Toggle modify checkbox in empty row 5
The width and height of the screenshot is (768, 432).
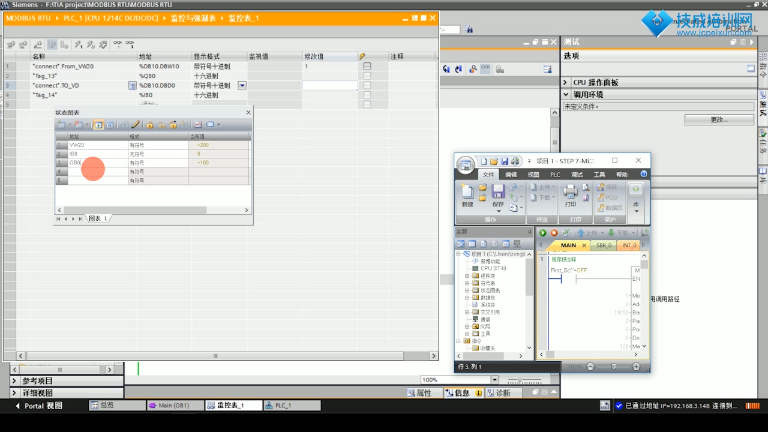pos(367,104)
